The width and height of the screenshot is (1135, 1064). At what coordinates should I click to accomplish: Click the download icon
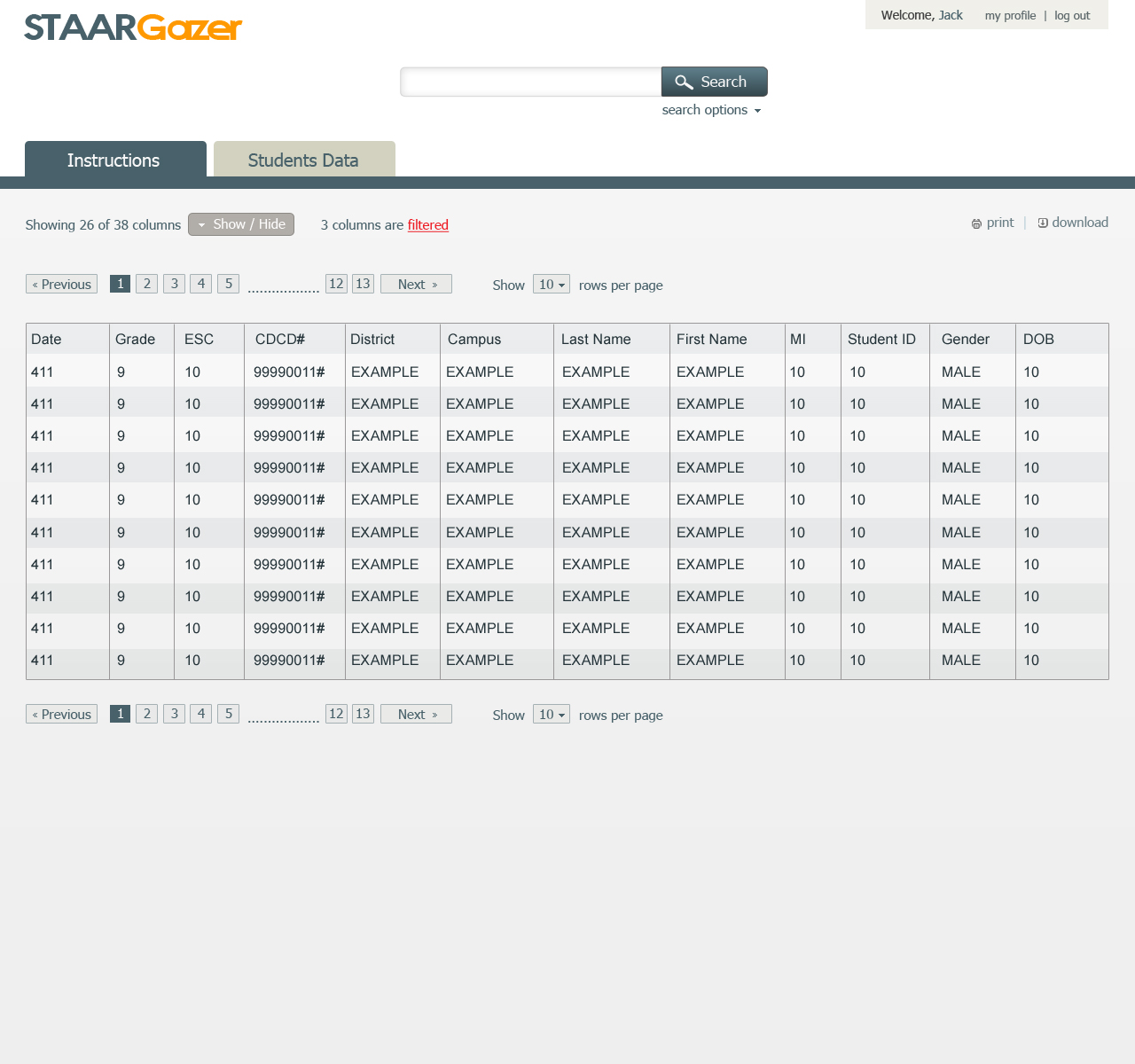pos(1043,223)
